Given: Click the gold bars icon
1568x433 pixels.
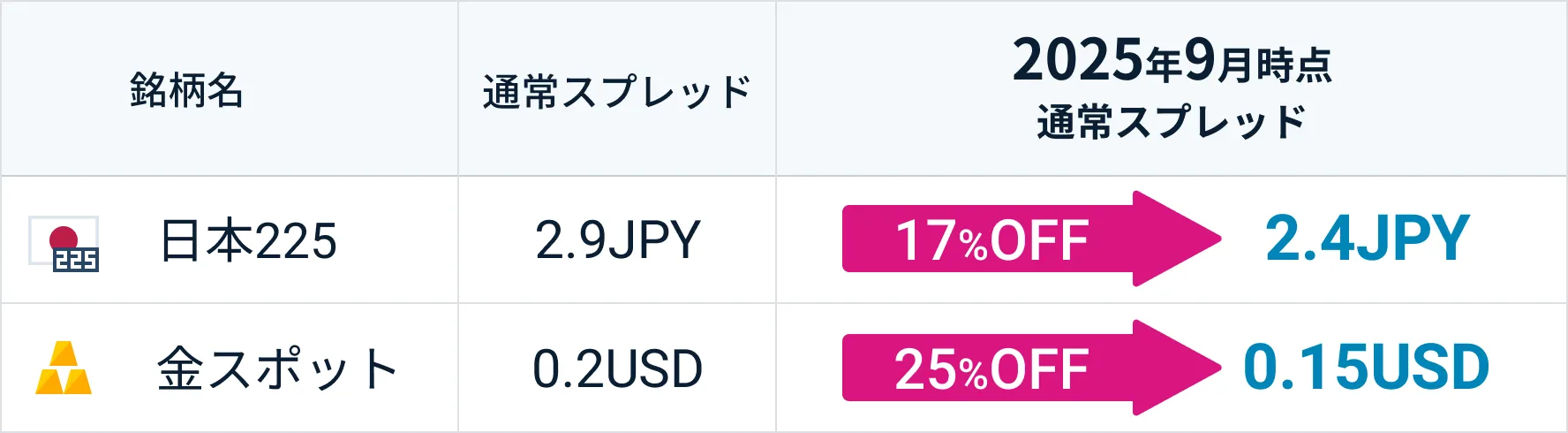Looking at the screenshot, I should click(x=64, y=368).
